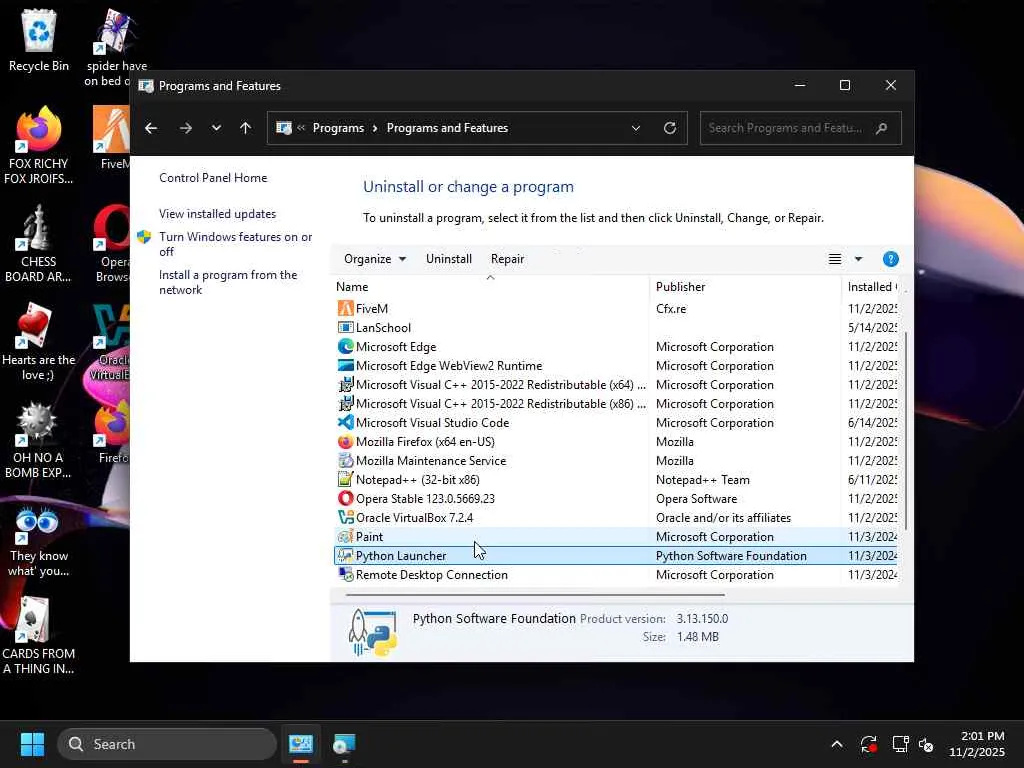Viewport: 1024px width, 768px height.
Task: Click the Control Panel taskbar icon
Action: 301,744
